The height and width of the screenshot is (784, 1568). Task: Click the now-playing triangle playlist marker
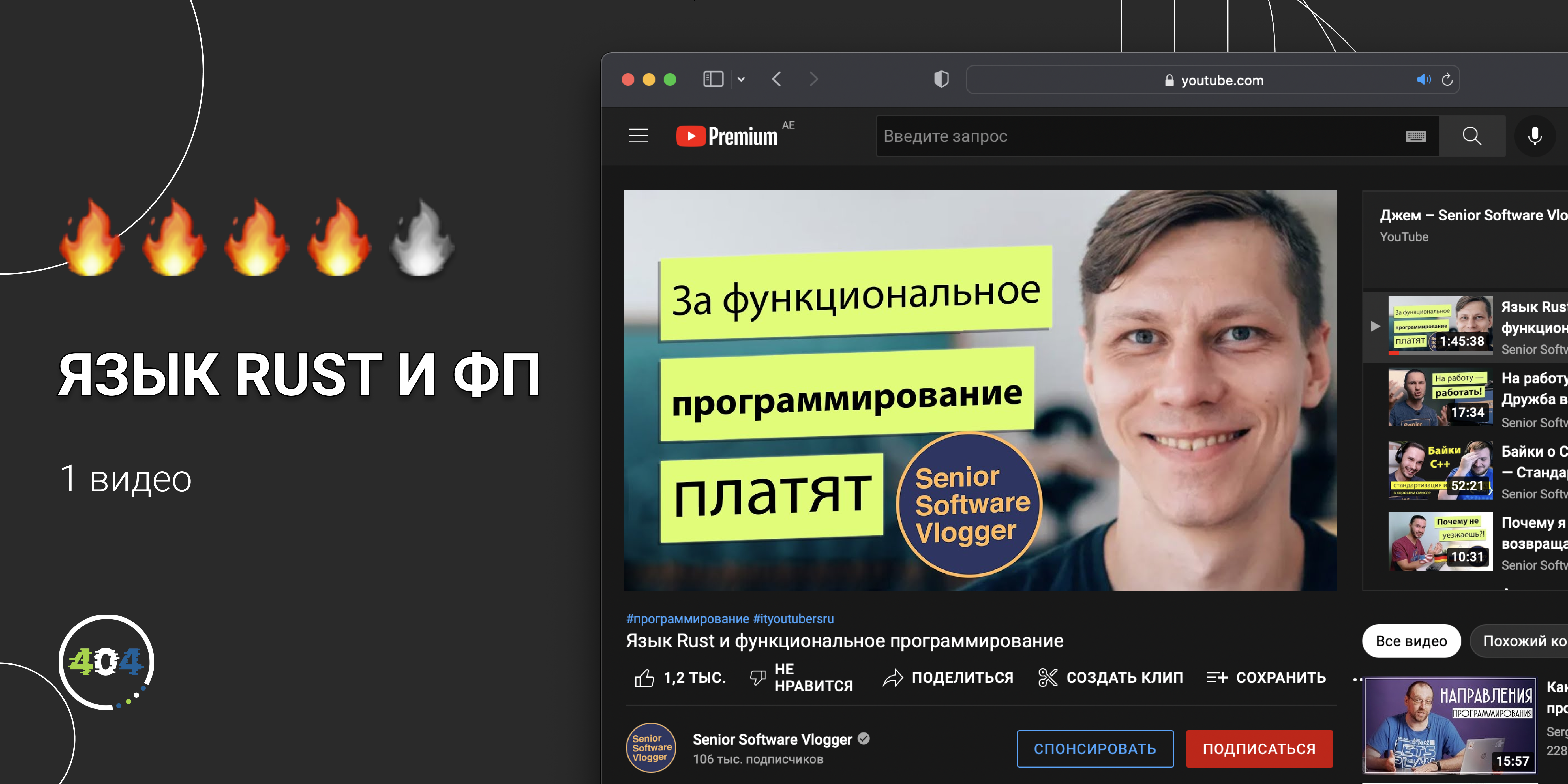tap(1375, 326)
